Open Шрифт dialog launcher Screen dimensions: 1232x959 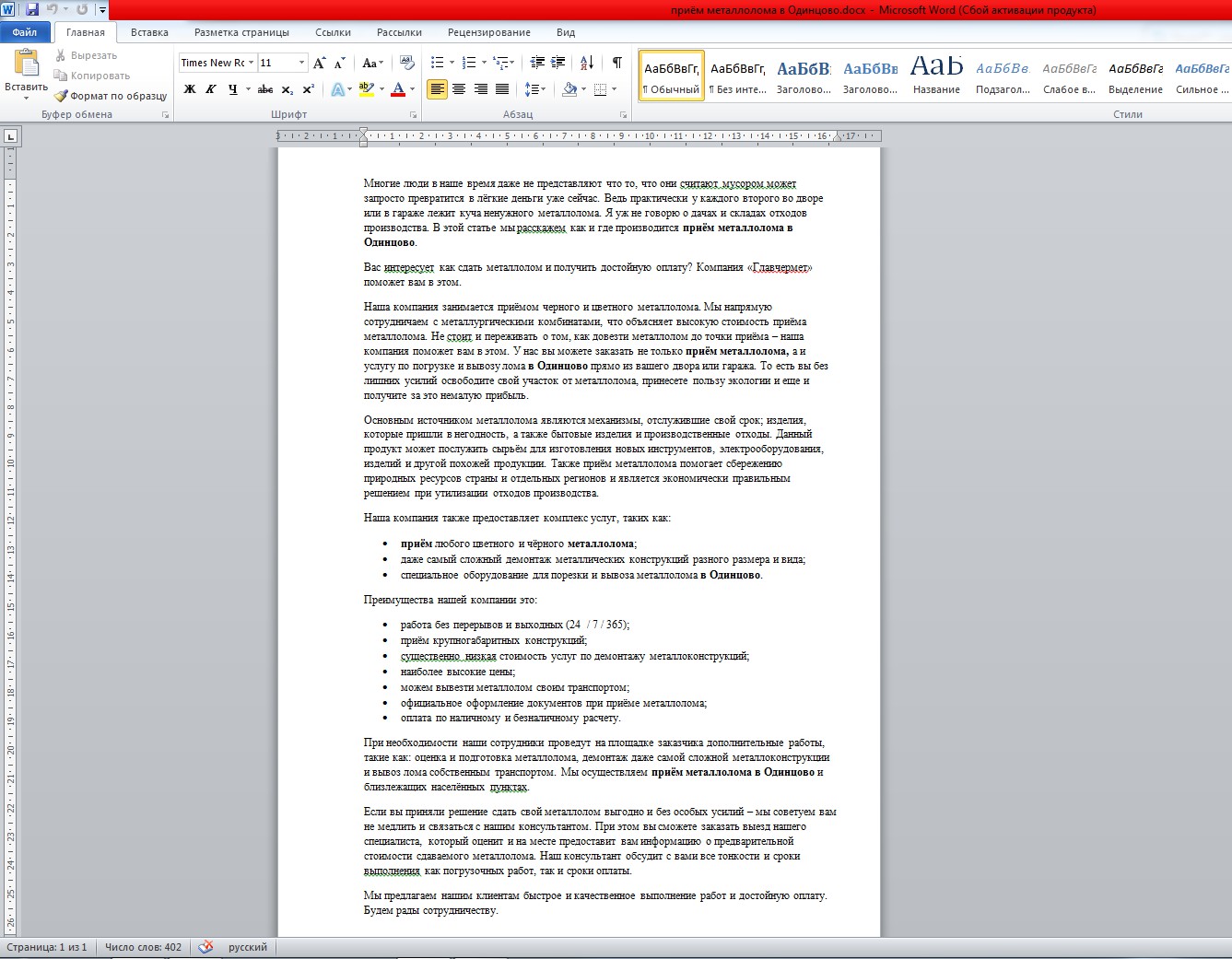pos(413,115)
